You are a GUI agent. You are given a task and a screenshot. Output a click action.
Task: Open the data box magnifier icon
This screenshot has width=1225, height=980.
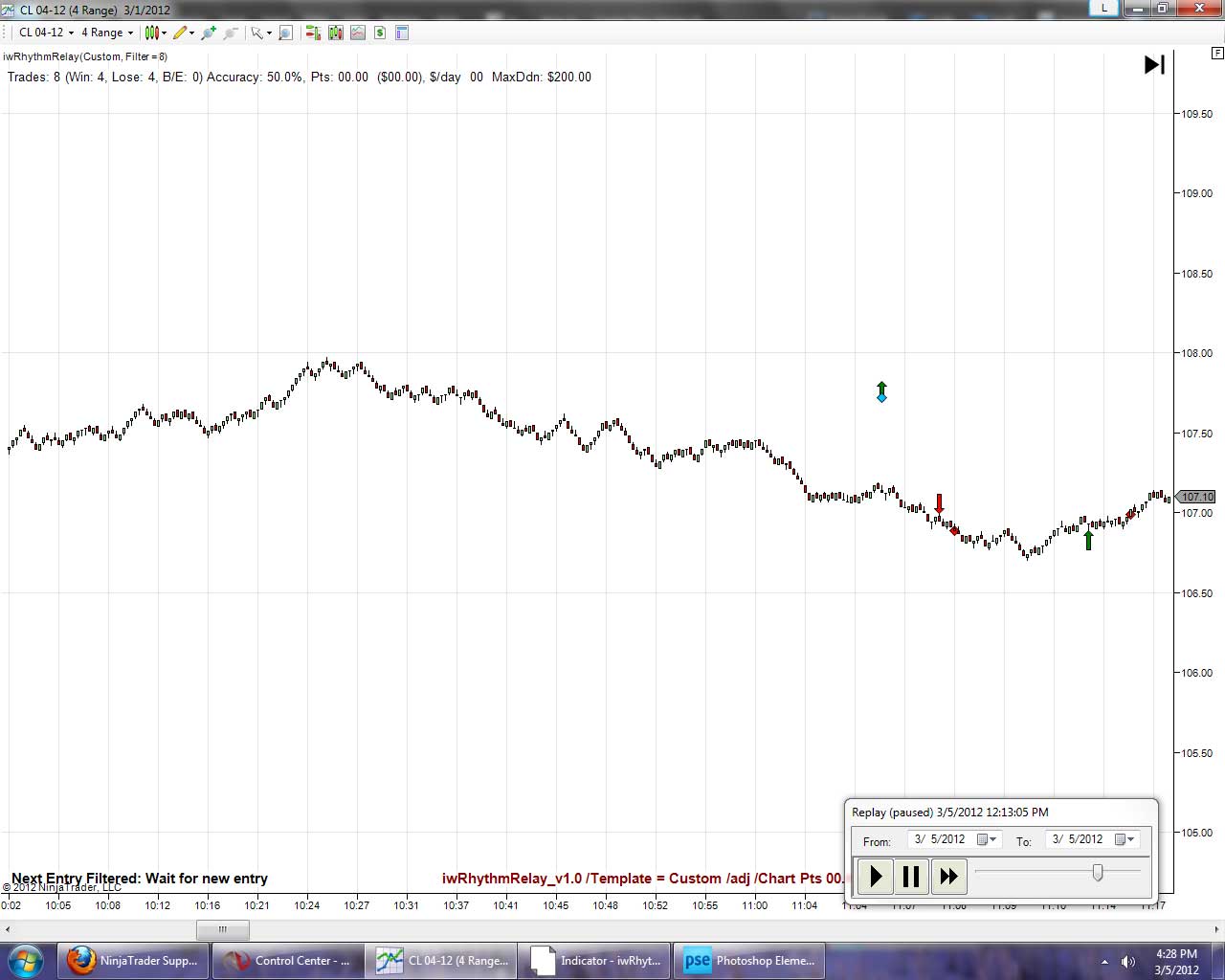click(x=285, y=33)
